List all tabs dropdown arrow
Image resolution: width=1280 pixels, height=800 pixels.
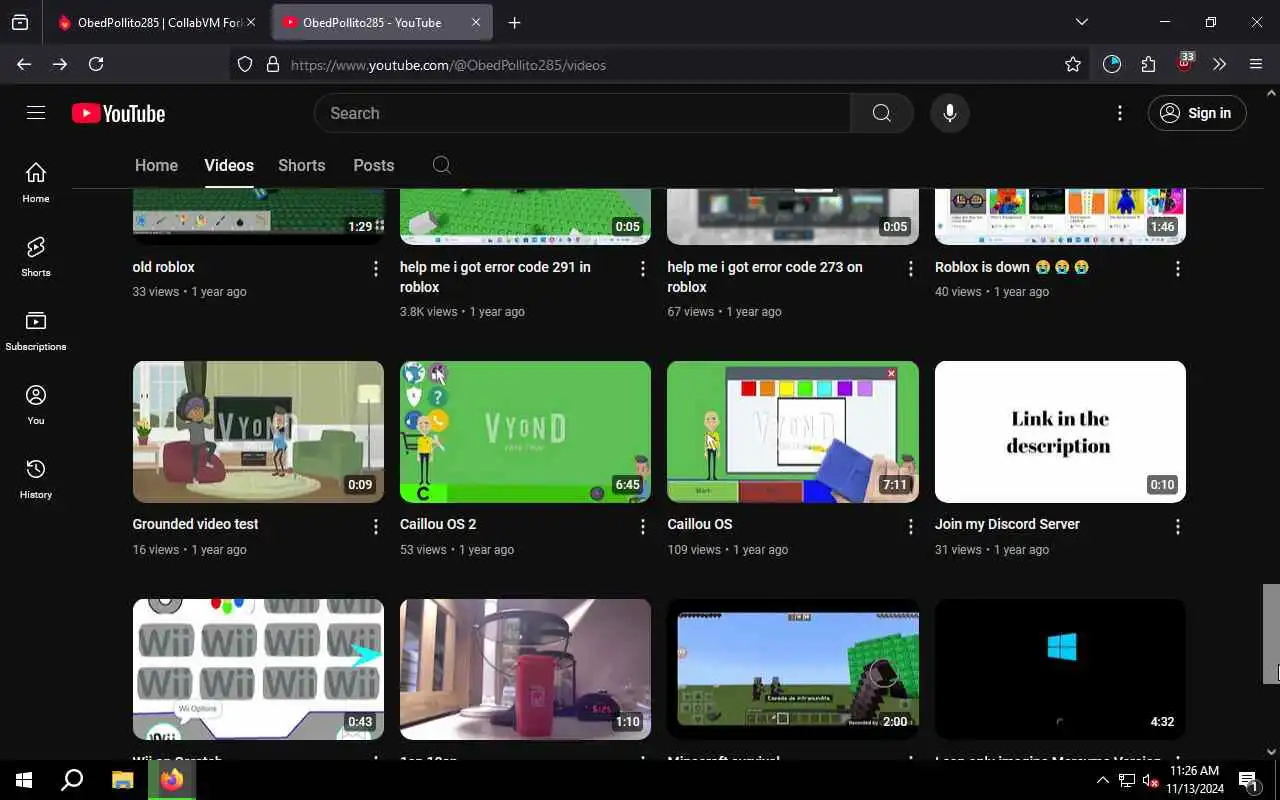tap(1082, 22)
